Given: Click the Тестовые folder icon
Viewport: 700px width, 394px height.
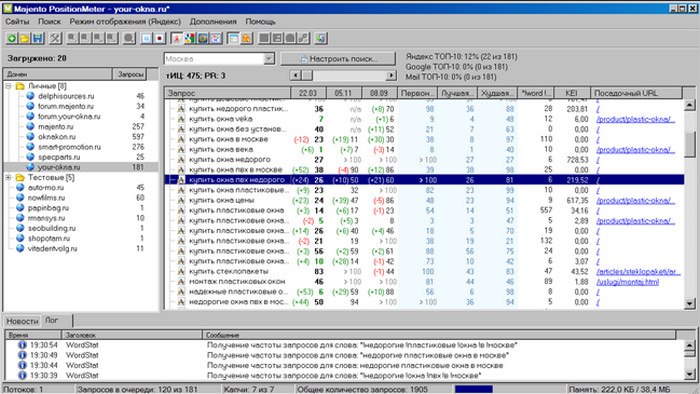Looking at the screenshot, I should (x=20, y=177).
